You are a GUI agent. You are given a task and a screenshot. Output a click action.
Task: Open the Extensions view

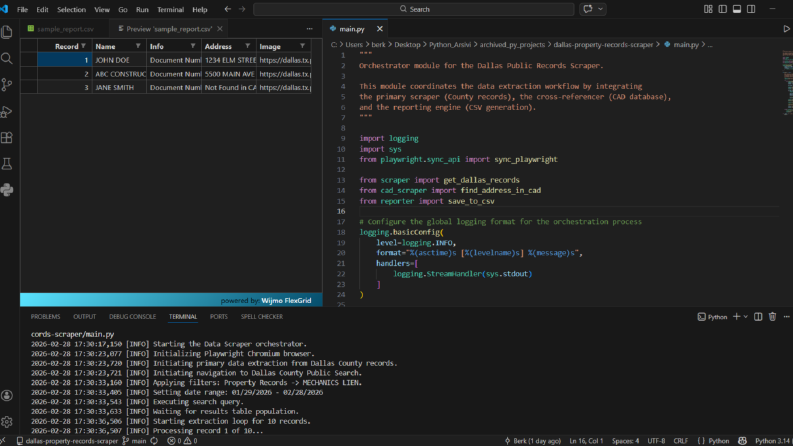pos(7,138)
